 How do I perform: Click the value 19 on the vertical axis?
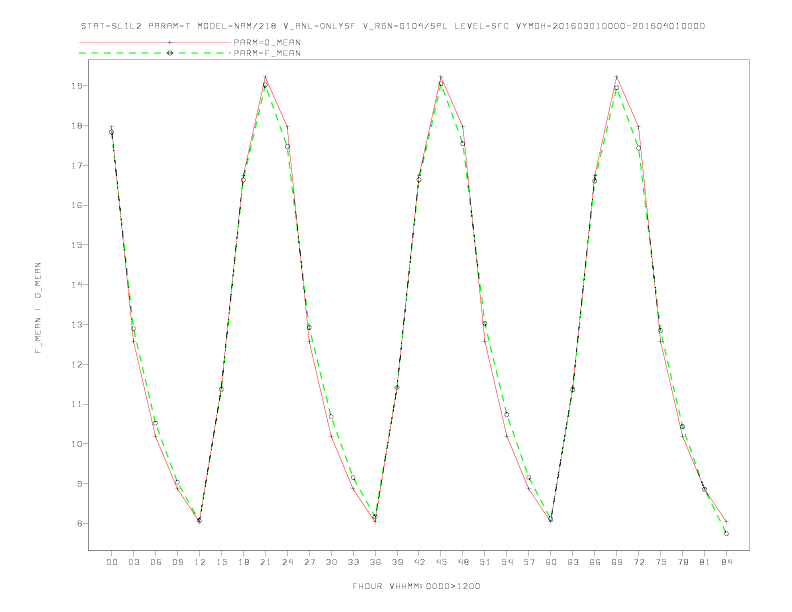(x=76, y=86)
